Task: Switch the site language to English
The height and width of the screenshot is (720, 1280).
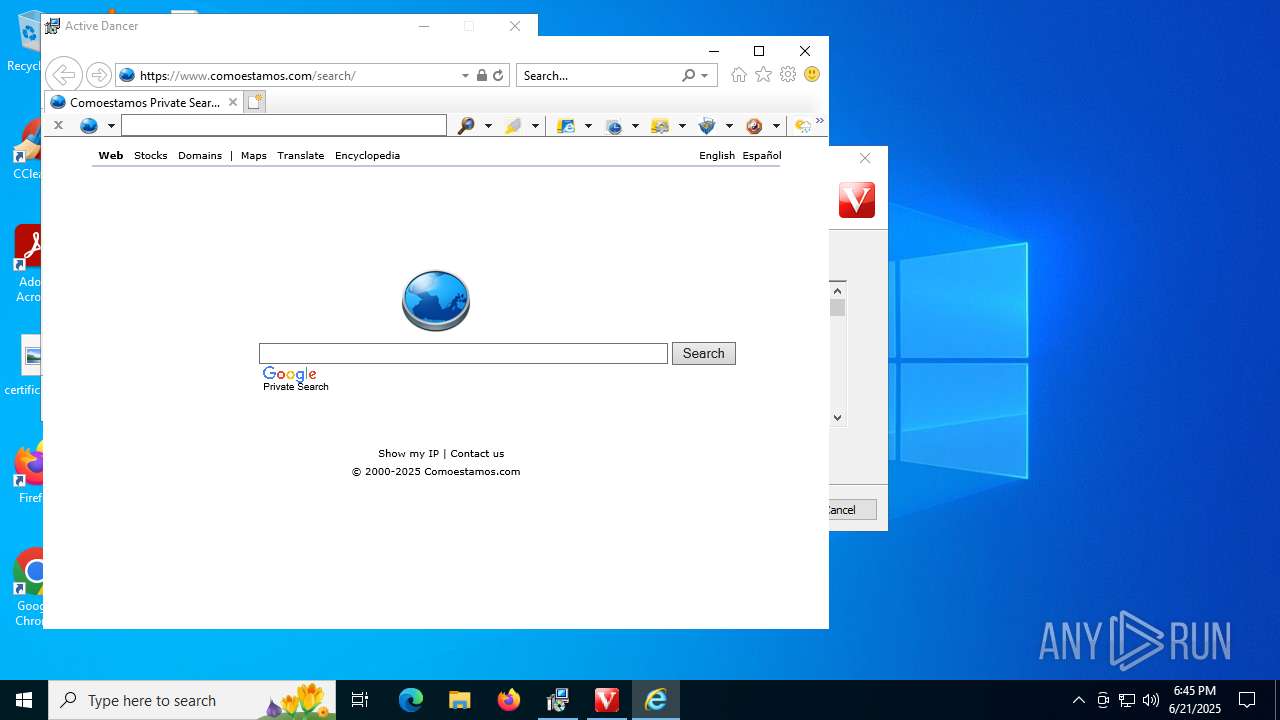Action: coord(717,155)
